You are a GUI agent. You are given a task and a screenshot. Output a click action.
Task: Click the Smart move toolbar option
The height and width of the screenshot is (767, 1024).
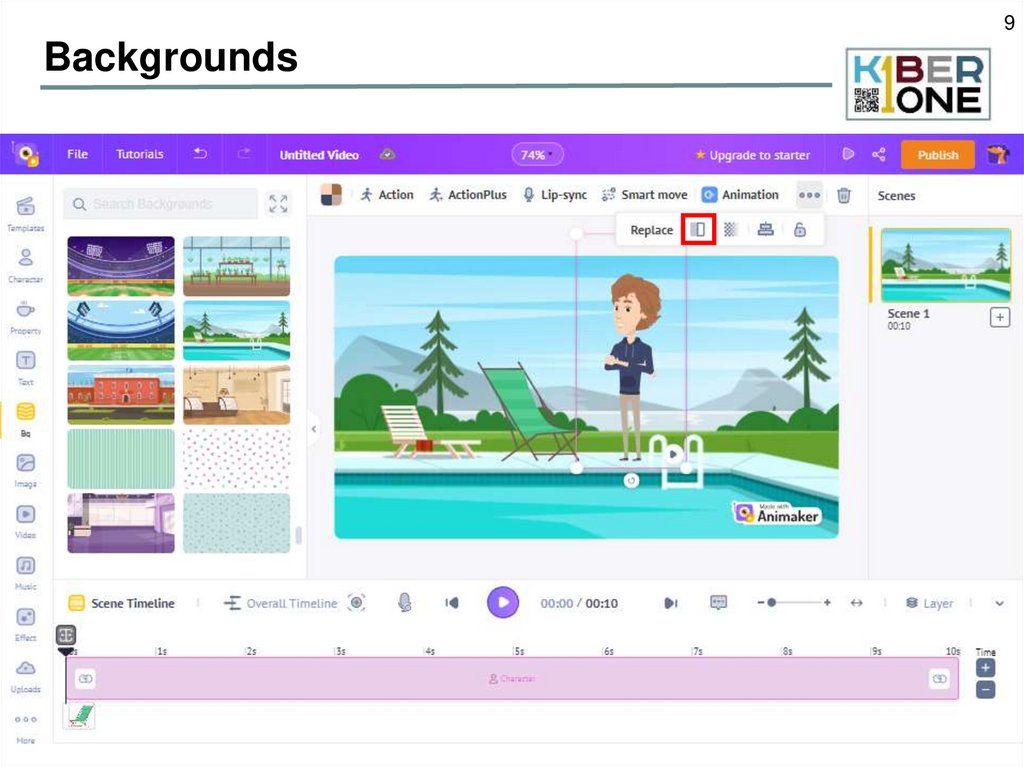645,195
